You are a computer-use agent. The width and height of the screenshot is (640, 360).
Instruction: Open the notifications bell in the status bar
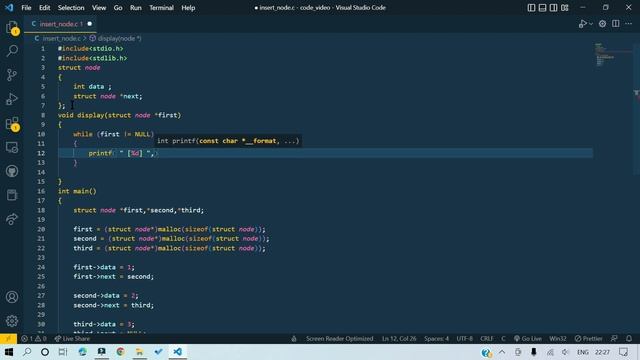(629, 339)
